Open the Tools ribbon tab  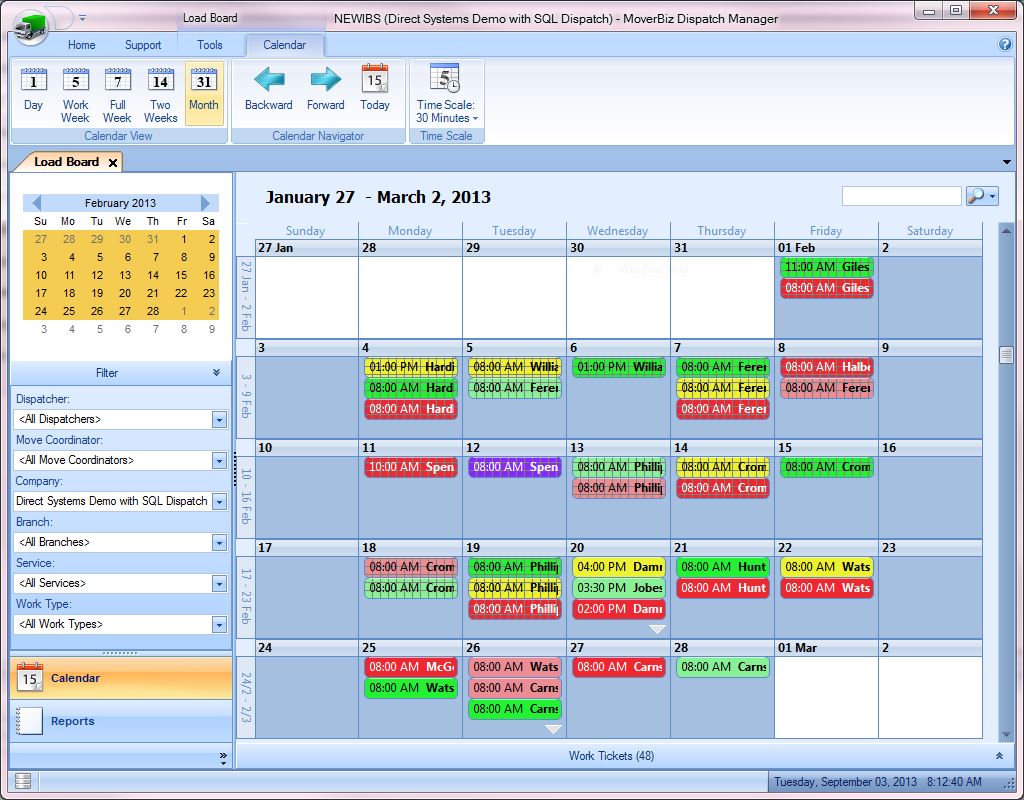tap(210, 45)
